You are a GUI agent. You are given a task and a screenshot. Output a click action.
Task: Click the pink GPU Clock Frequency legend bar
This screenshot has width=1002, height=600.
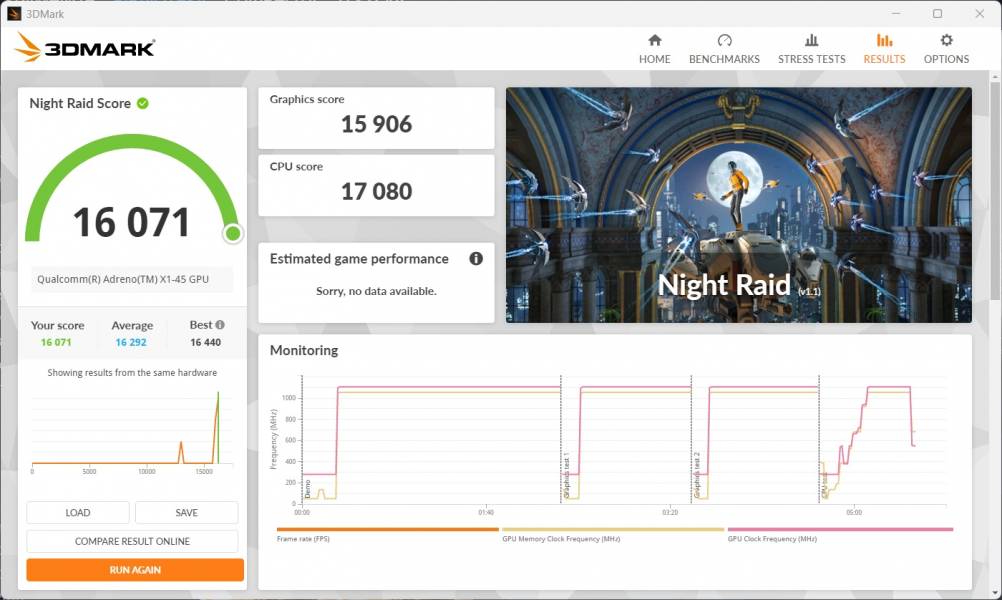tap(840, 529)
